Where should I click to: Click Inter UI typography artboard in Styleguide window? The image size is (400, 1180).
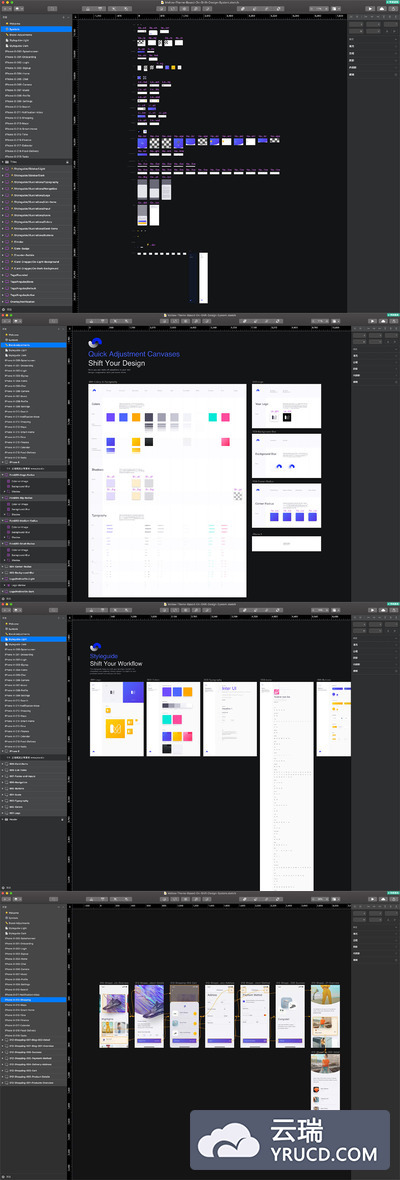[x=230, y=719]
